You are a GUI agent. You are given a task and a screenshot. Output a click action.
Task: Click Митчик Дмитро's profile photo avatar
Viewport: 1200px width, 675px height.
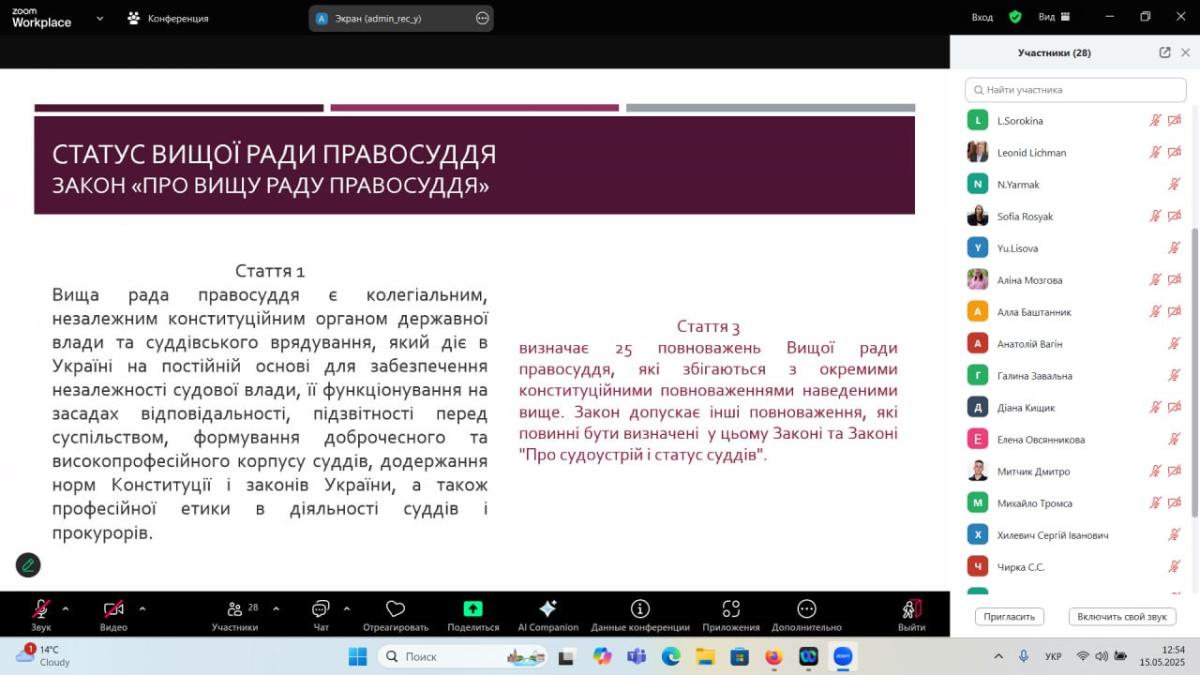[978, 471]
